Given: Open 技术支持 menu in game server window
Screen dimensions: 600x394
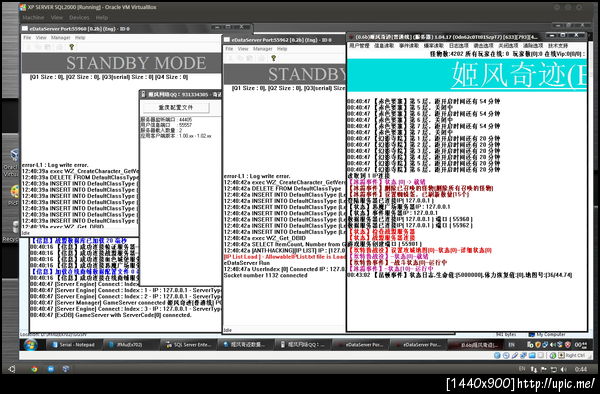Looking at the screenshot, I should 558,46.
